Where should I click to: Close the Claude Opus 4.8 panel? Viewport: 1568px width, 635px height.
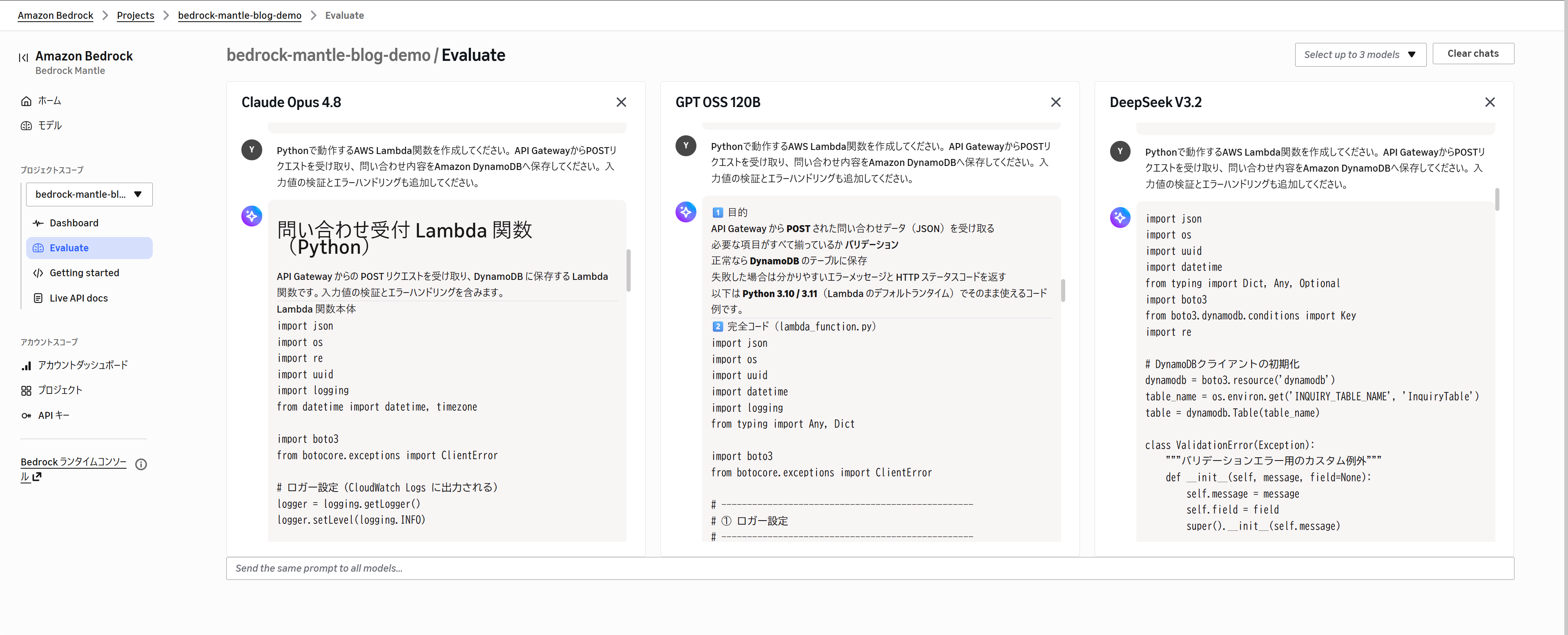[621, 102]
